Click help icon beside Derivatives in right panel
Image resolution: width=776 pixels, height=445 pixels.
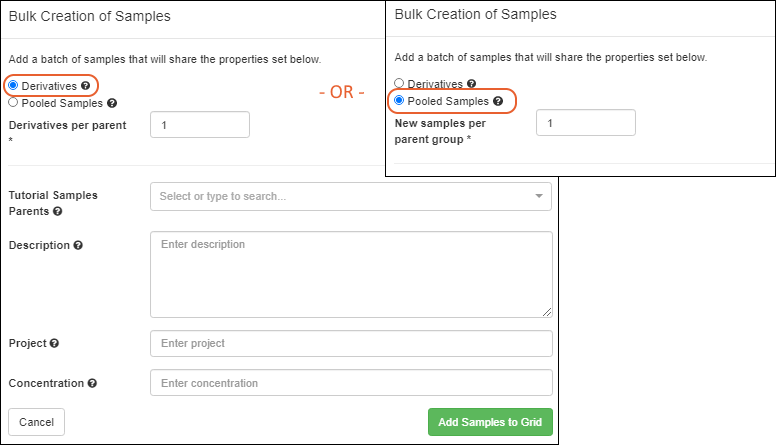pos(471,85)
